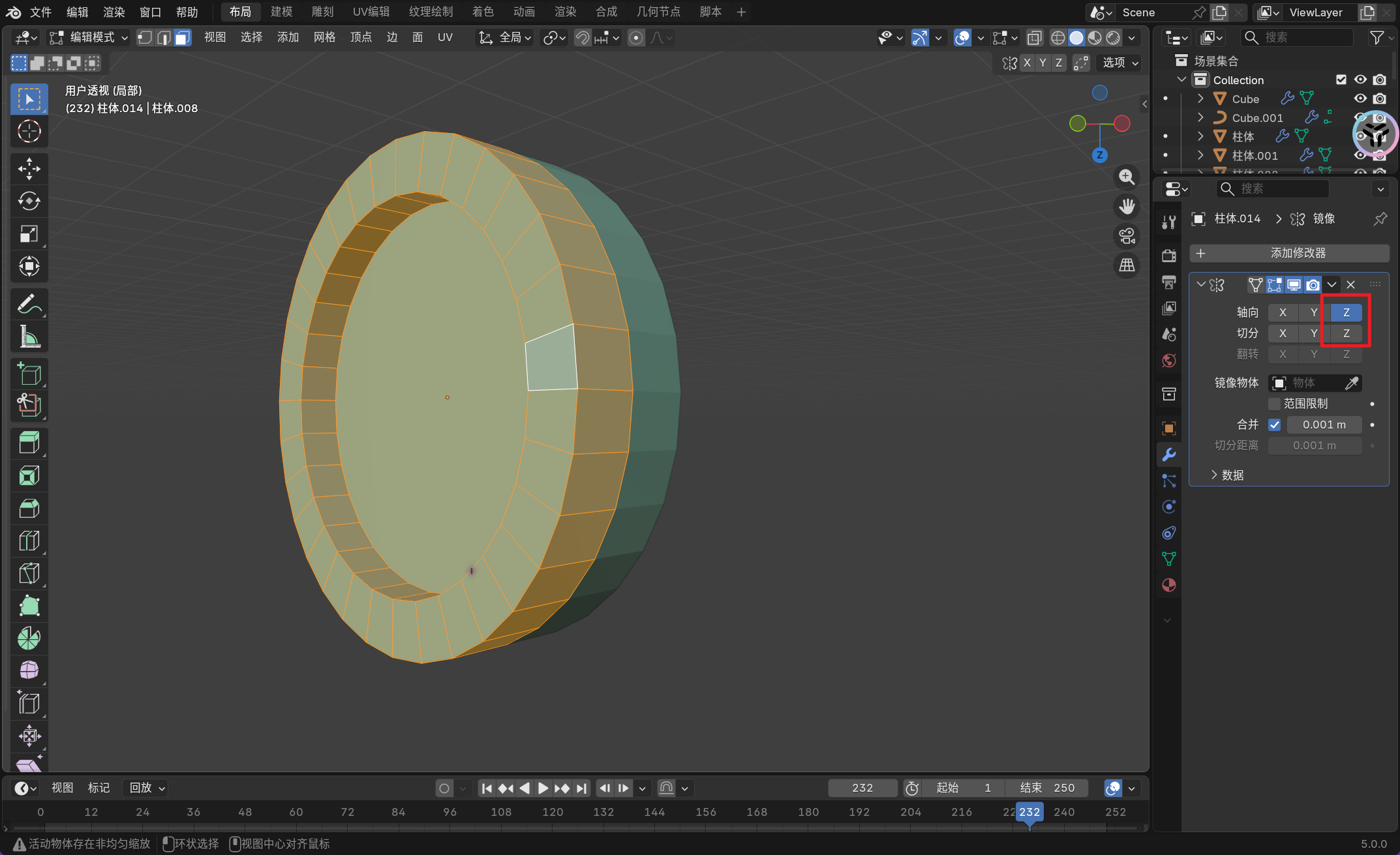Select the Loop Cut tool

29,541
